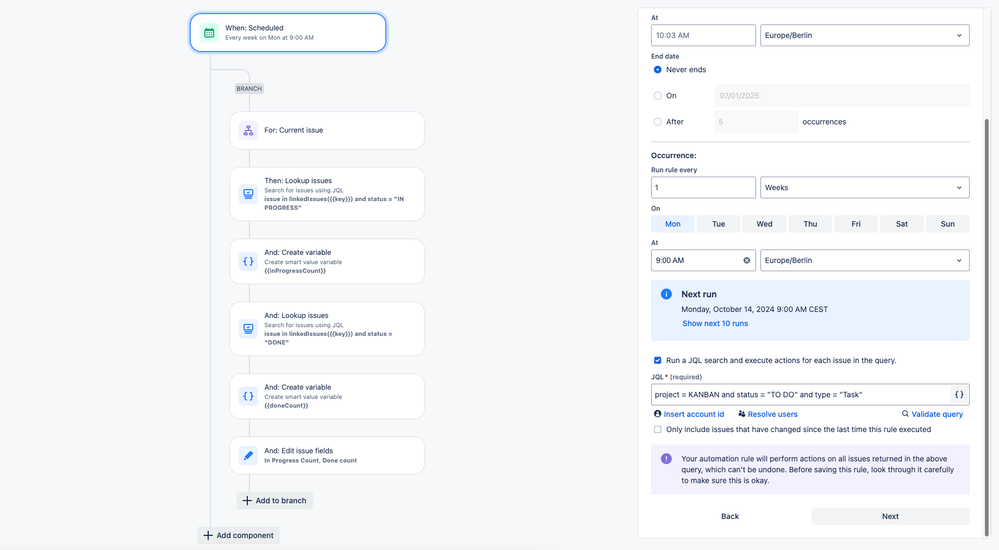Open upper Europe/Berlin timezone dropdown near 10:03 AM
This screenshot has height=550, width=999.
pyautogui.click(x=865, y=35)
